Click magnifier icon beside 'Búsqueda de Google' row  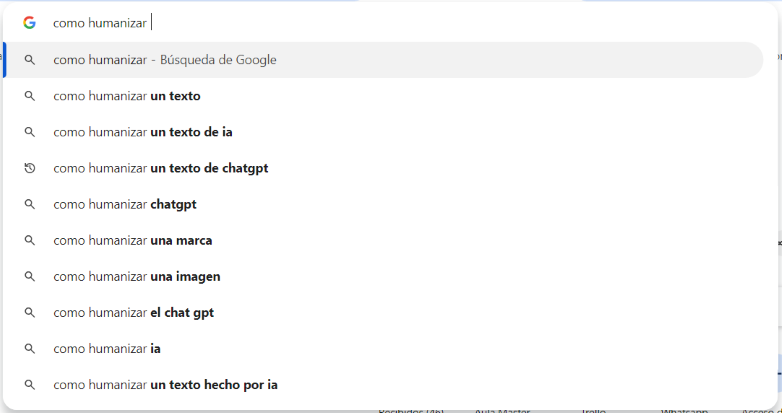point(30,60)
